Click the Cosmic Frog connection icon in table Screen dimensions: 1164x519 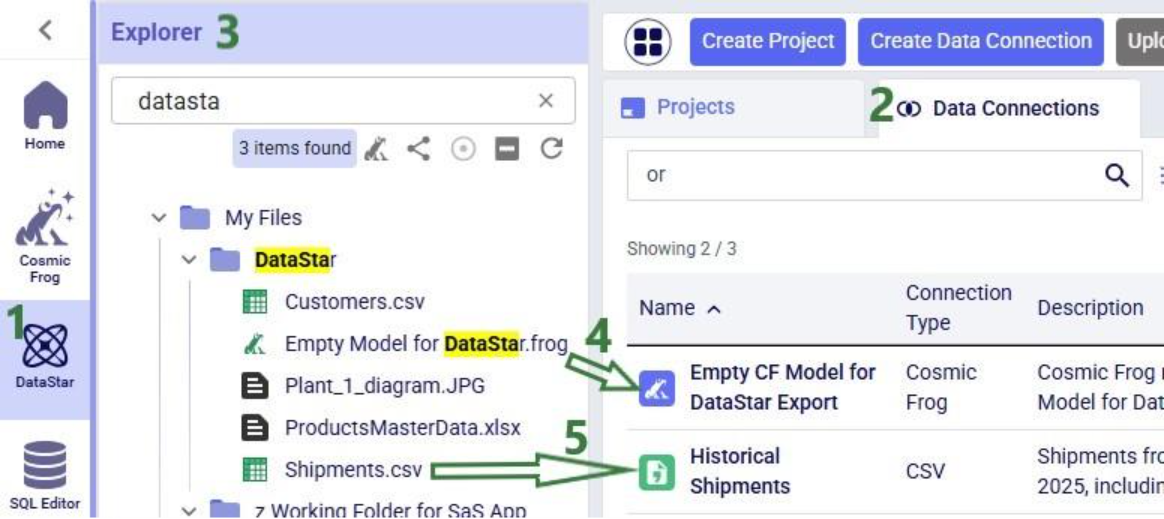tap(657, 389)
